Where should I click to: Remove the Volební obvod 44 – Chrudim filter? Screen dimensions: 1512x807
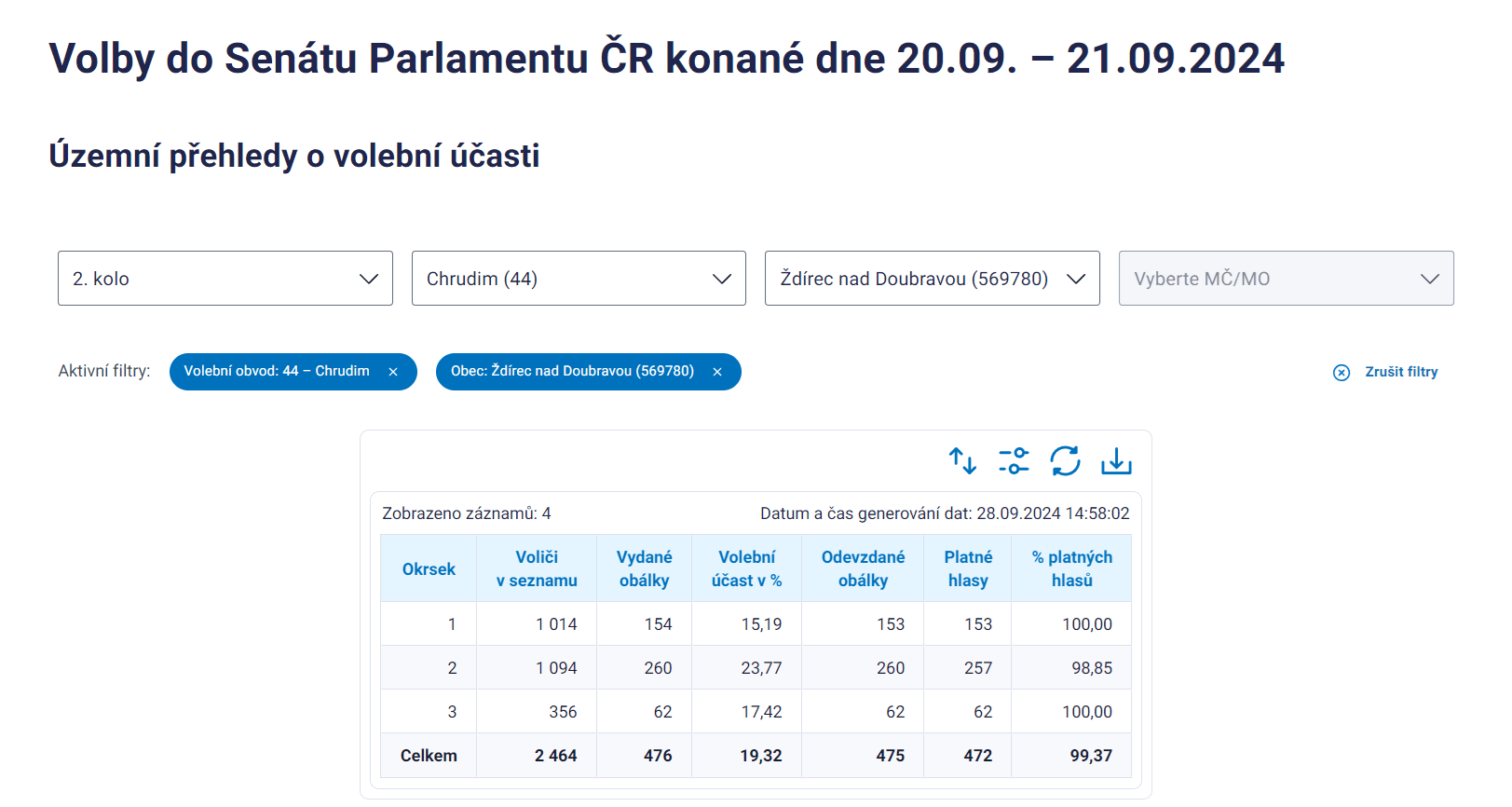(393, 372)
